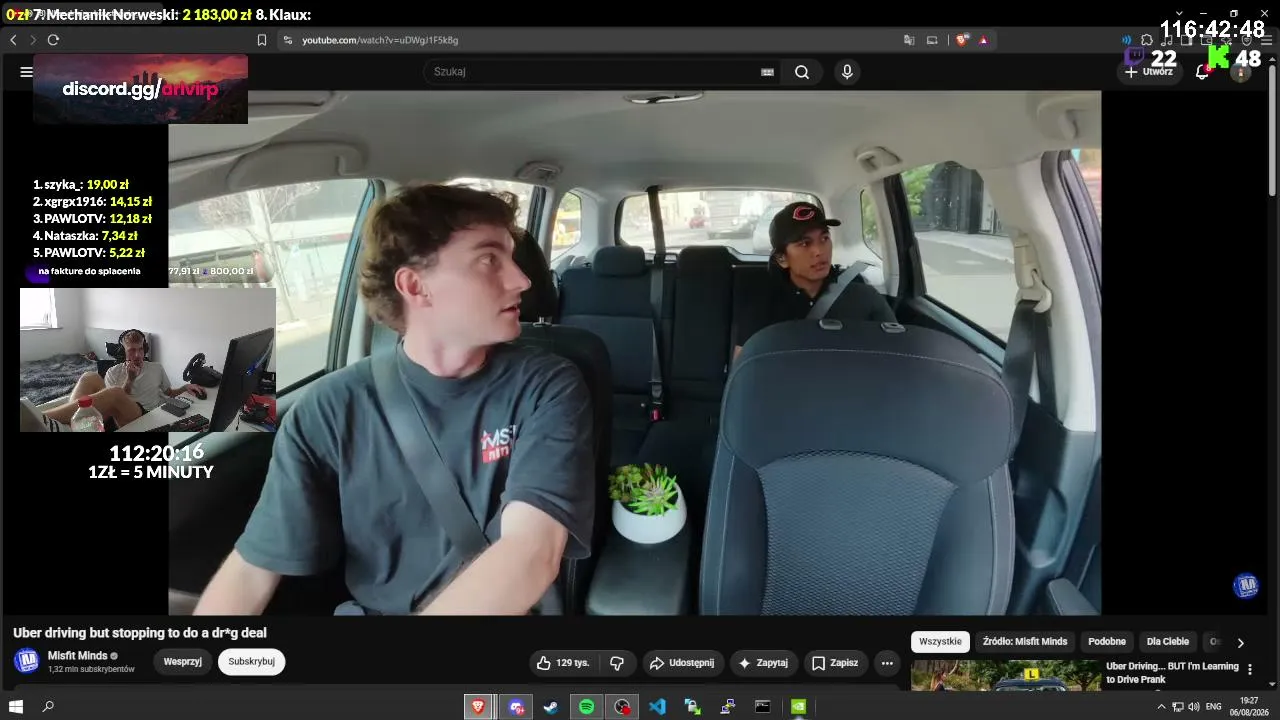This screenshot has width=1280, height=720.
Task: Open the browser main menu hamburger icon
Action: point(1264,40)
